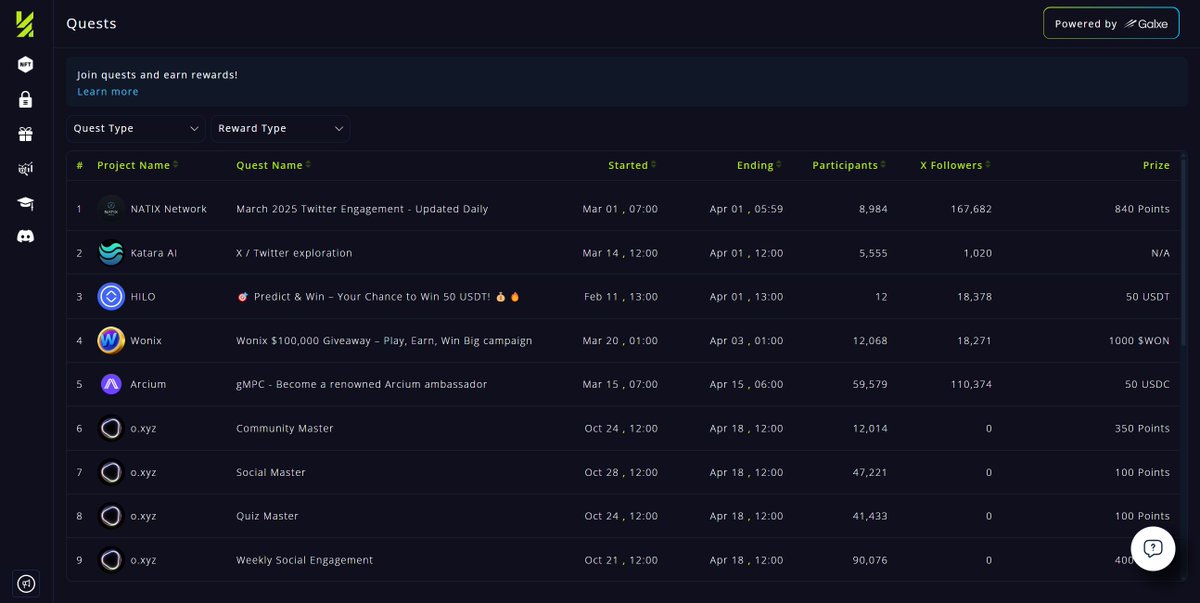Click the 1000 $WON prize cell
1200x603 pixels.
[x=1139, y=341]
